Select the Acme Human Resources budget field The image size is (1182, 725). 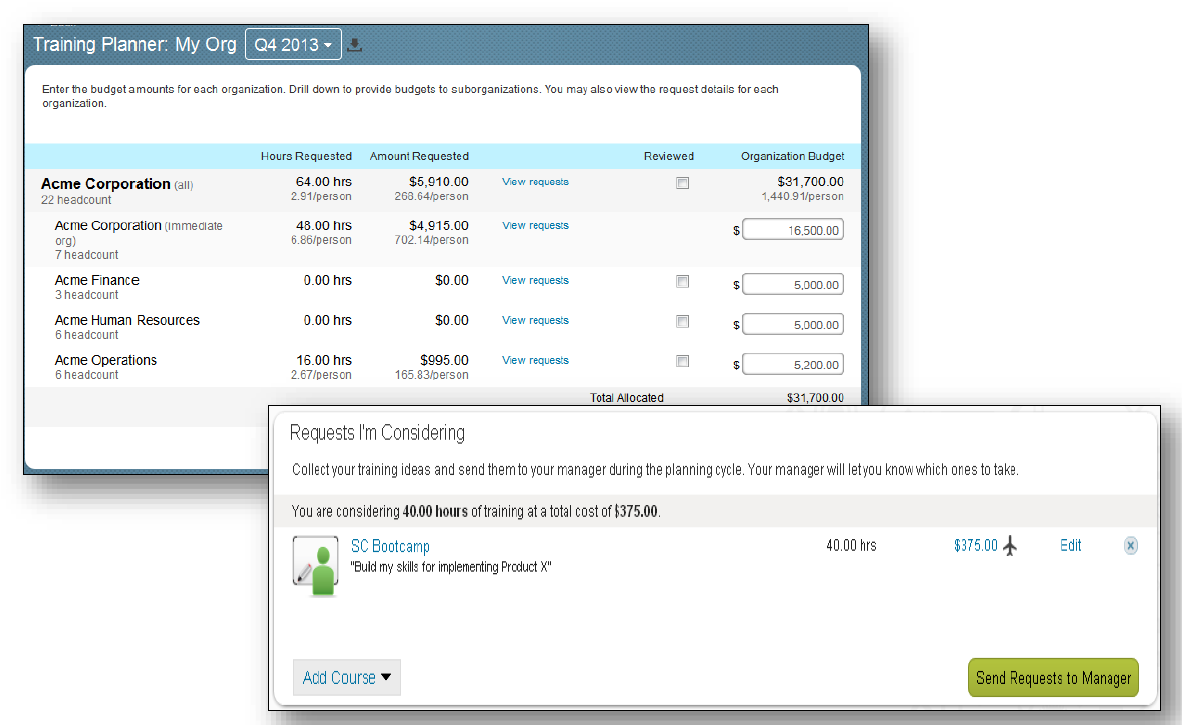(x=793, y=324)
